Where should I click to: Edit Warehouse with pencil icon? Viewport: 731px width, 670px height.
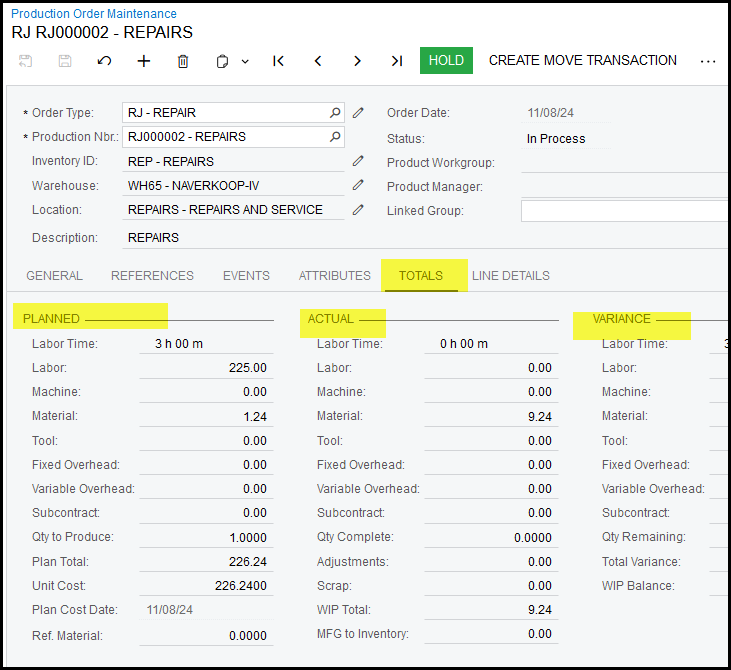pos(358,185)
